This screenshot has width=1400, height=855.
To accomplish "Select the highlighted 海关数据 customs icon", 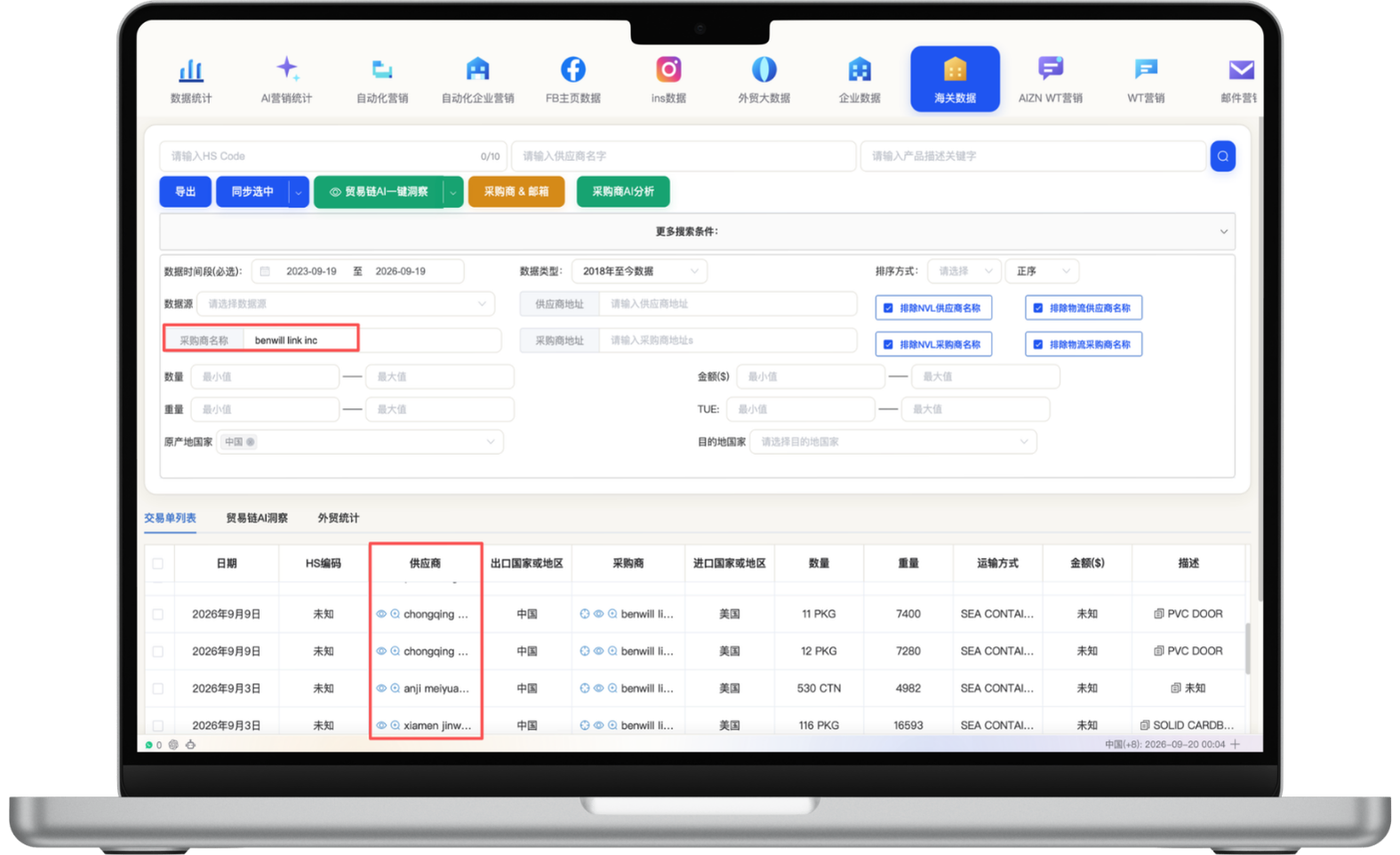I will pyautogui.click(x=955, y=79).
